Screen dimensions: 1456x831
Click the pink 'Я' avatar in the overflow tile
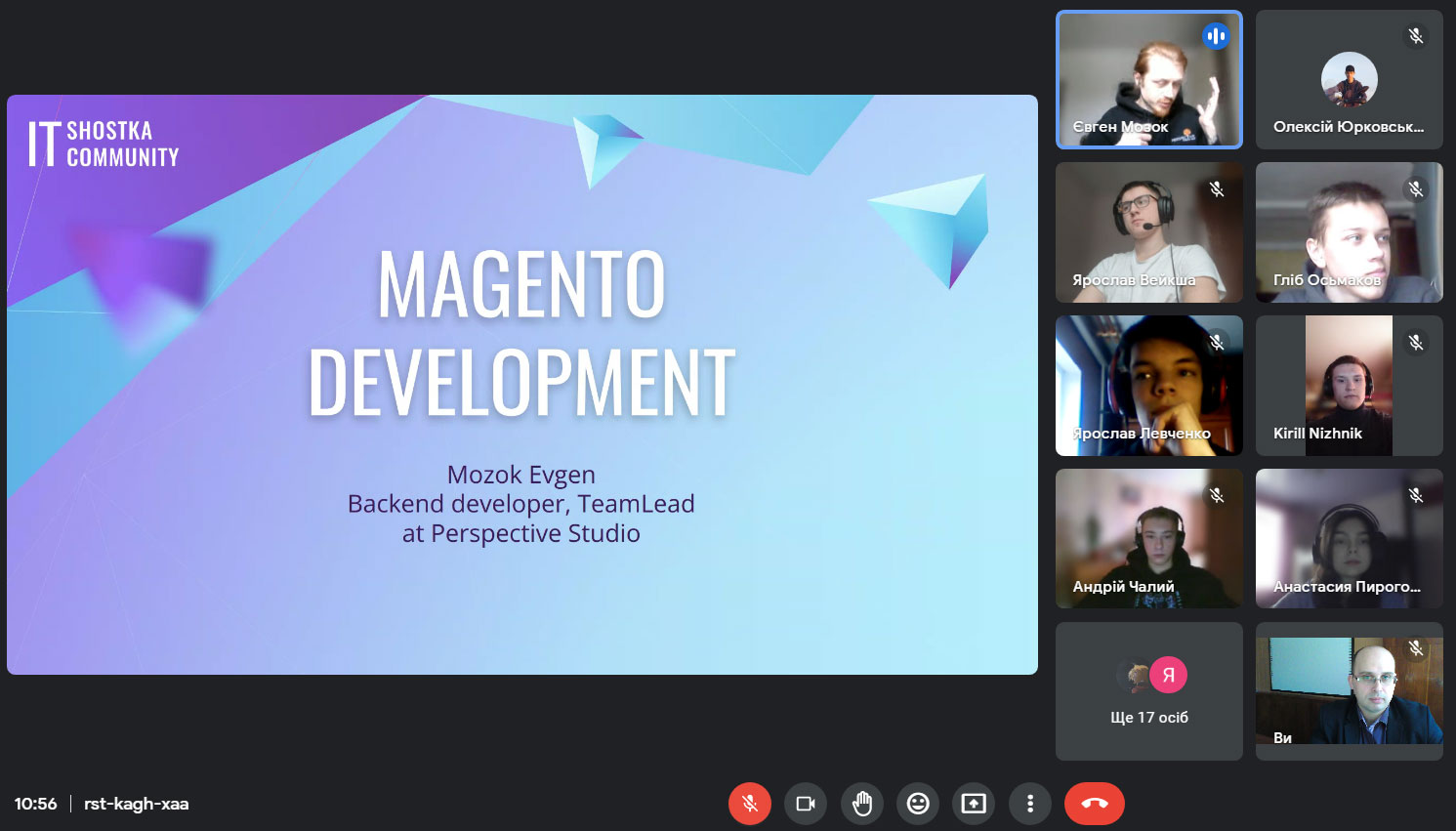point(1168,675)
